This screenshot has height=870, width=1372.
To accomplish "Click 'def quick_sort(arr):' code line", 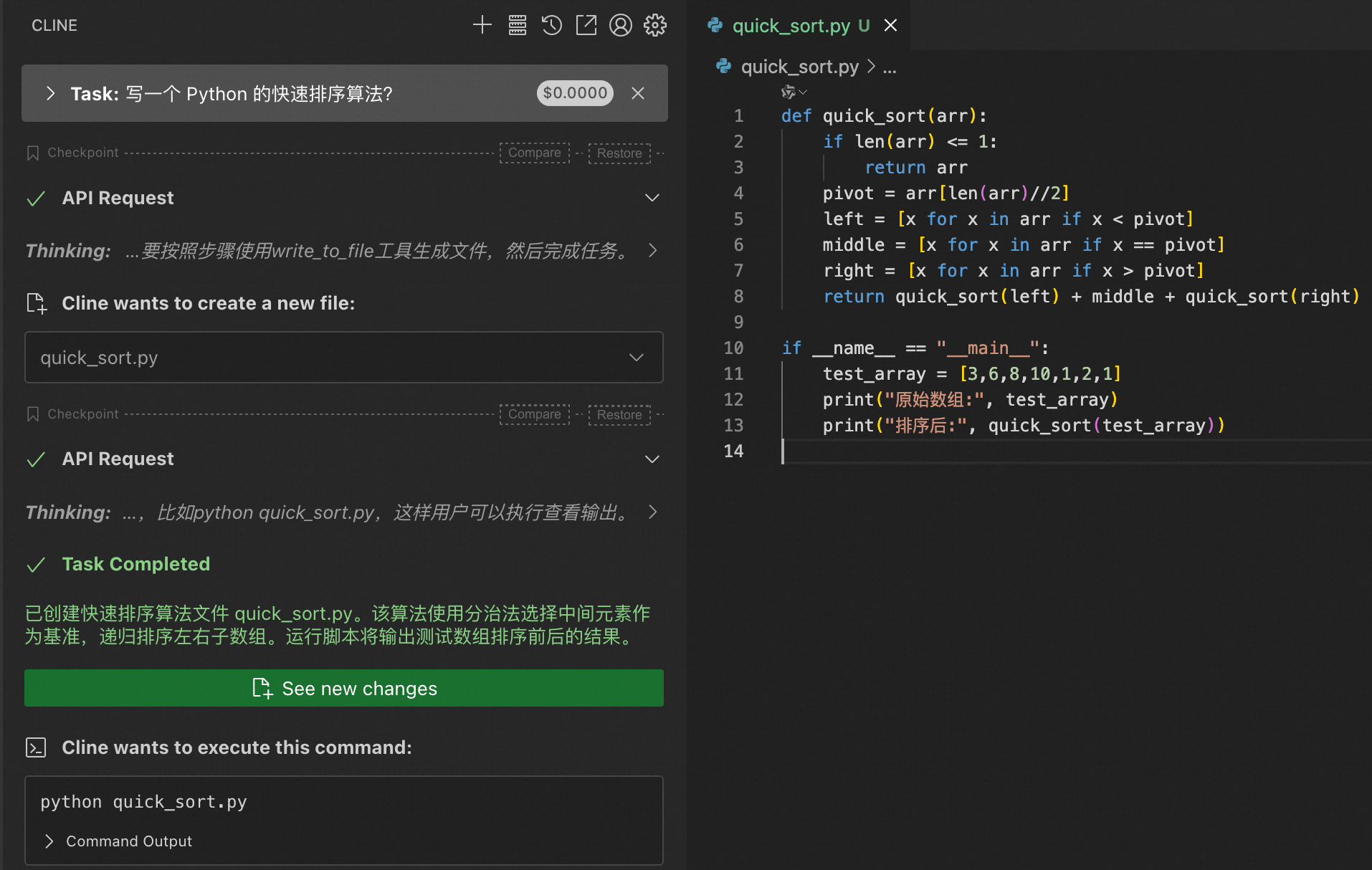I will (x=884, y=115).
